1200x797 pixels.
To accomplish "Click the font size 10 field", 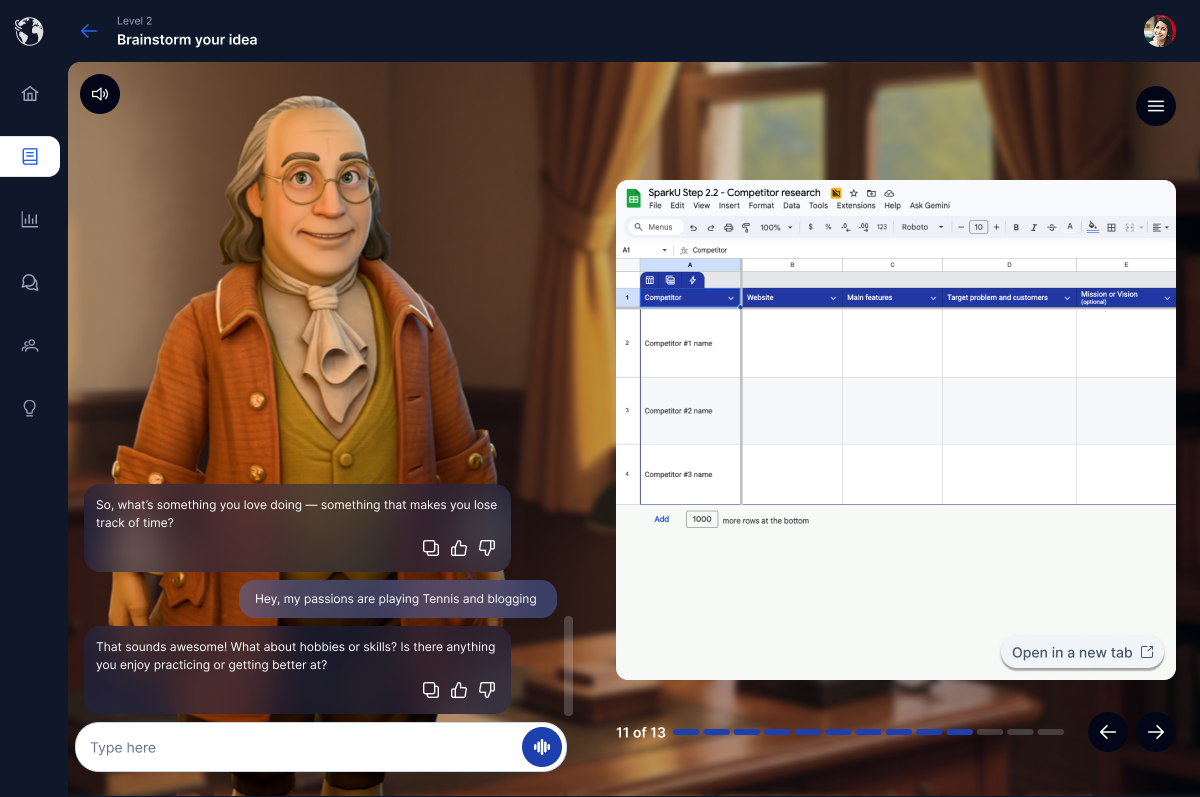I will pos(979,227).
